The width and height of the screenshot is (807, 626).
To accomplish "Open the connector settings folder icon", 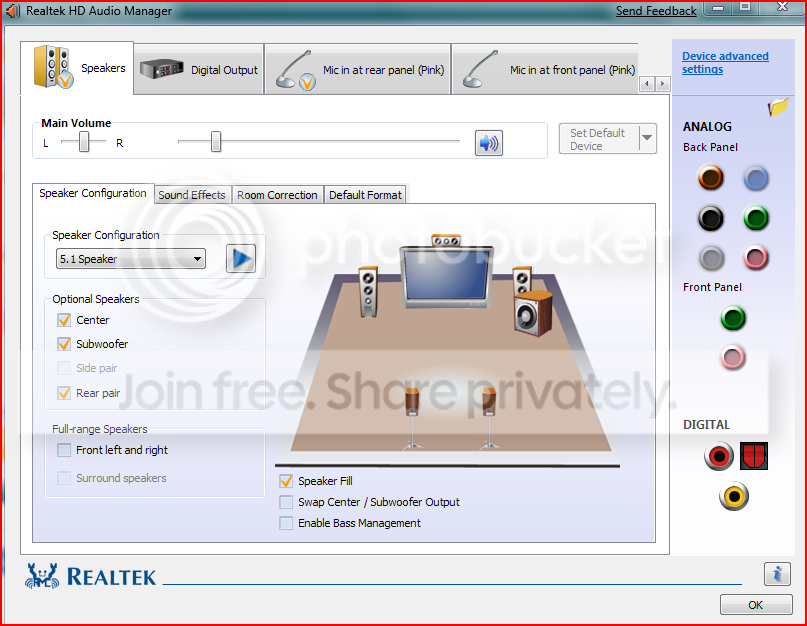I will 778,107.
